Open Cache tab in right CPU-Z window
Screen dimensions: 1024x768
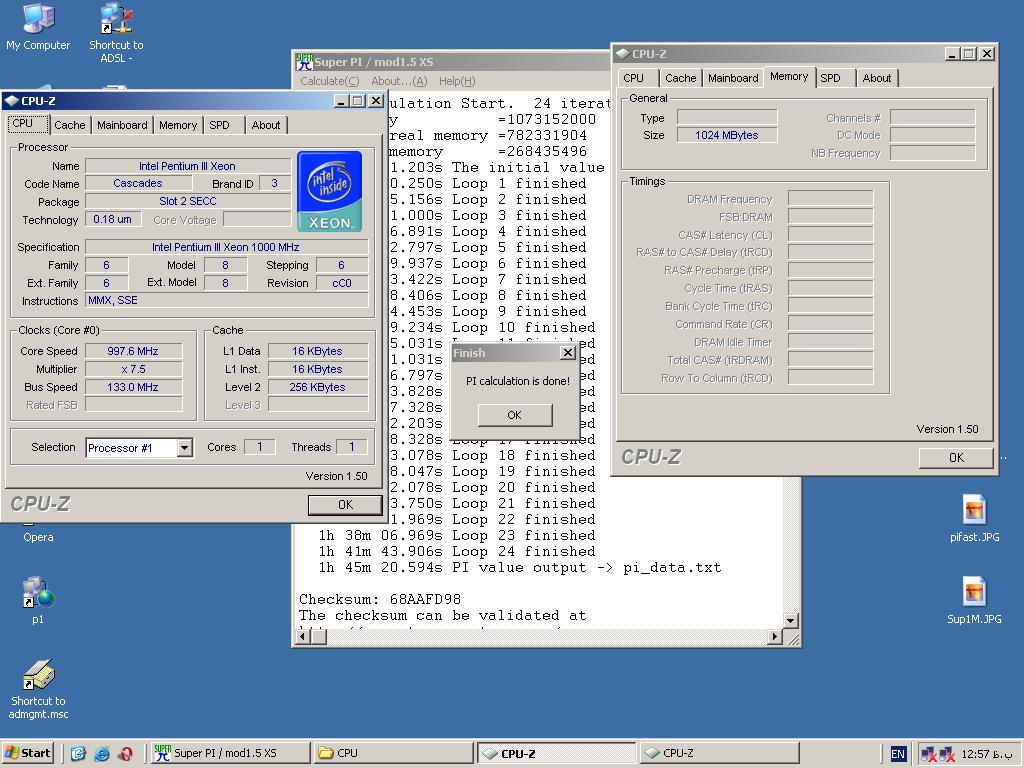coord(680,78)
